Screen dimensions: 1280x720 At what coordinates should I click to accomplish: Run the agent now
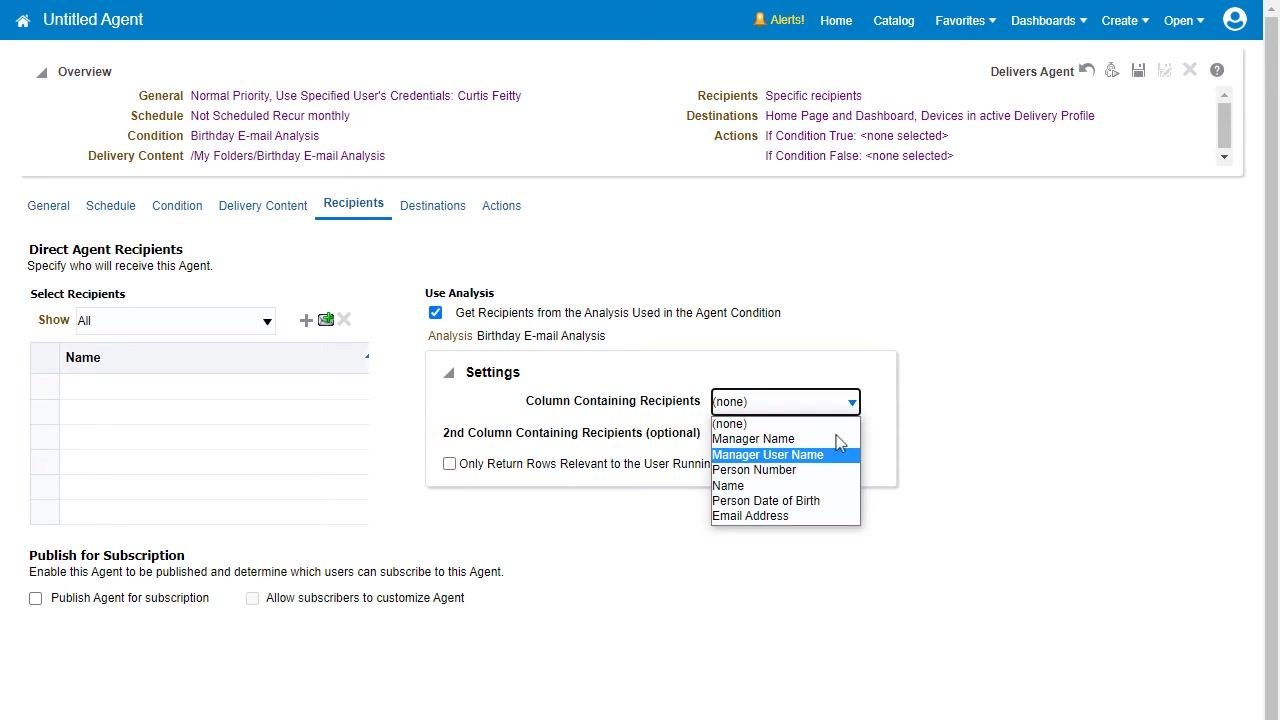[1112, 70]
